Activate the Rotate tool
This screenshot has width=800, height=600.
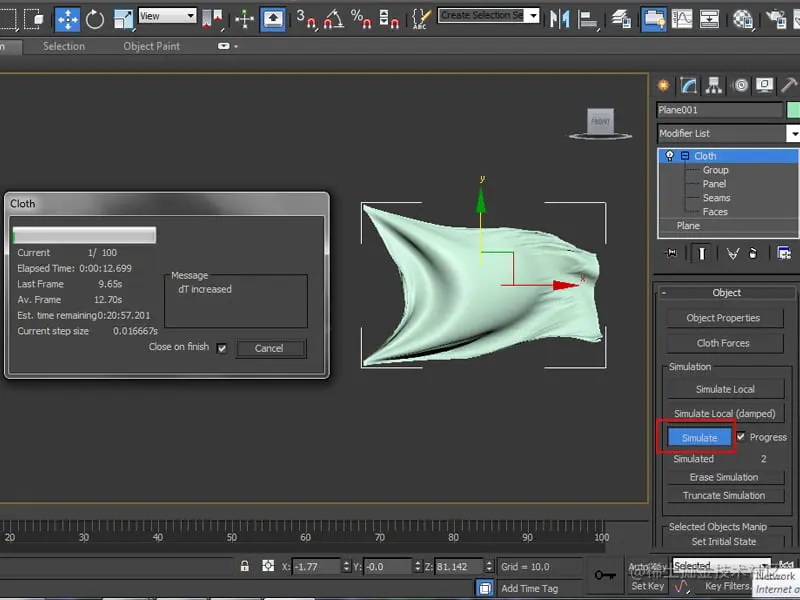95,18
